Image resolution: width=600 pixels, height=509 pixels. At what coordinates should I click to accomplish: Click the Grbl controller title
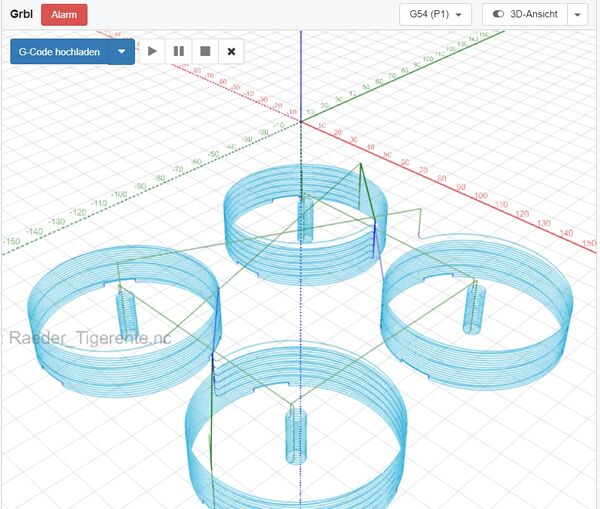(21, 15)
